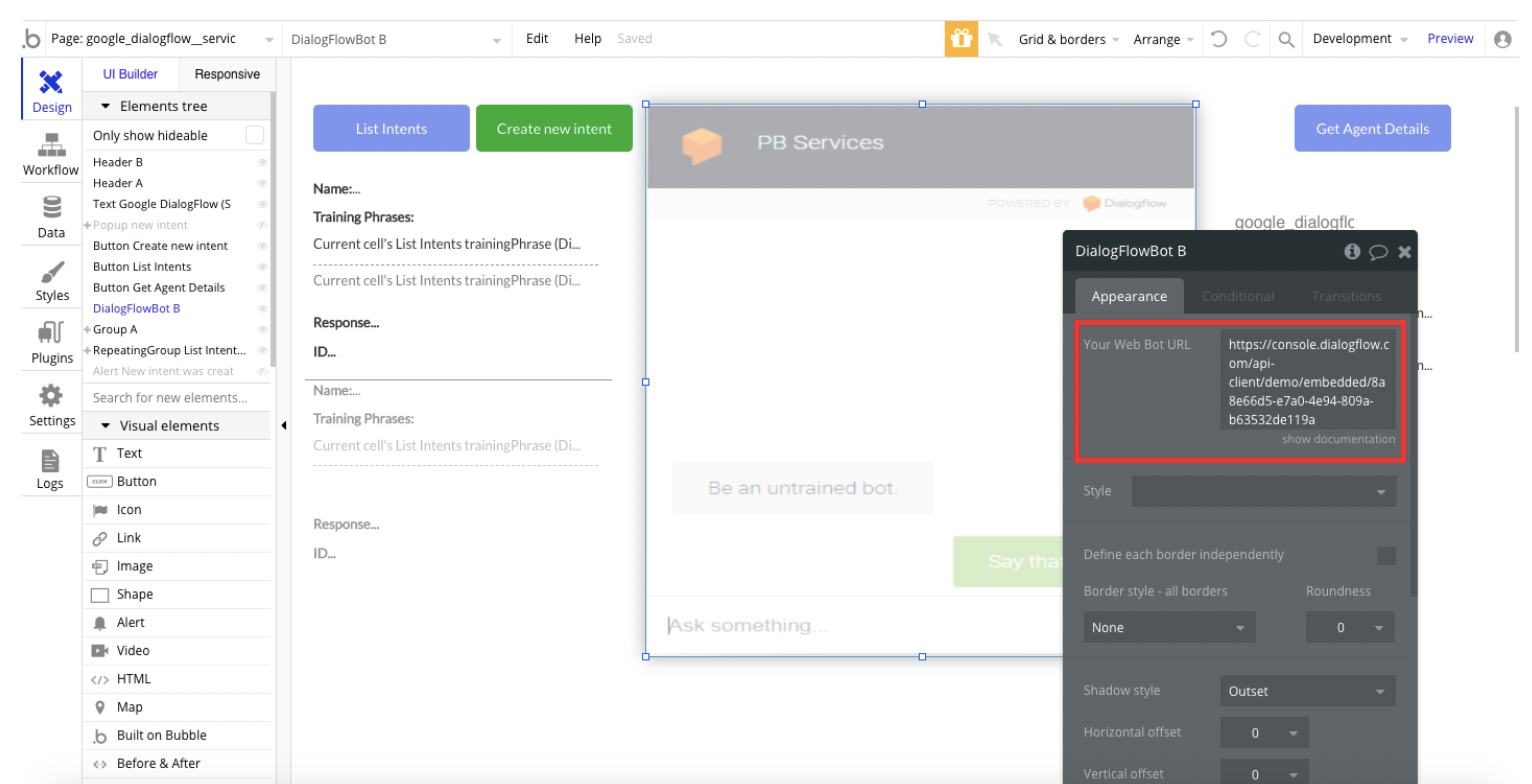Open the Development version dropdown
Viewport: 1532px width, 784px height.
pos(1360,39)
